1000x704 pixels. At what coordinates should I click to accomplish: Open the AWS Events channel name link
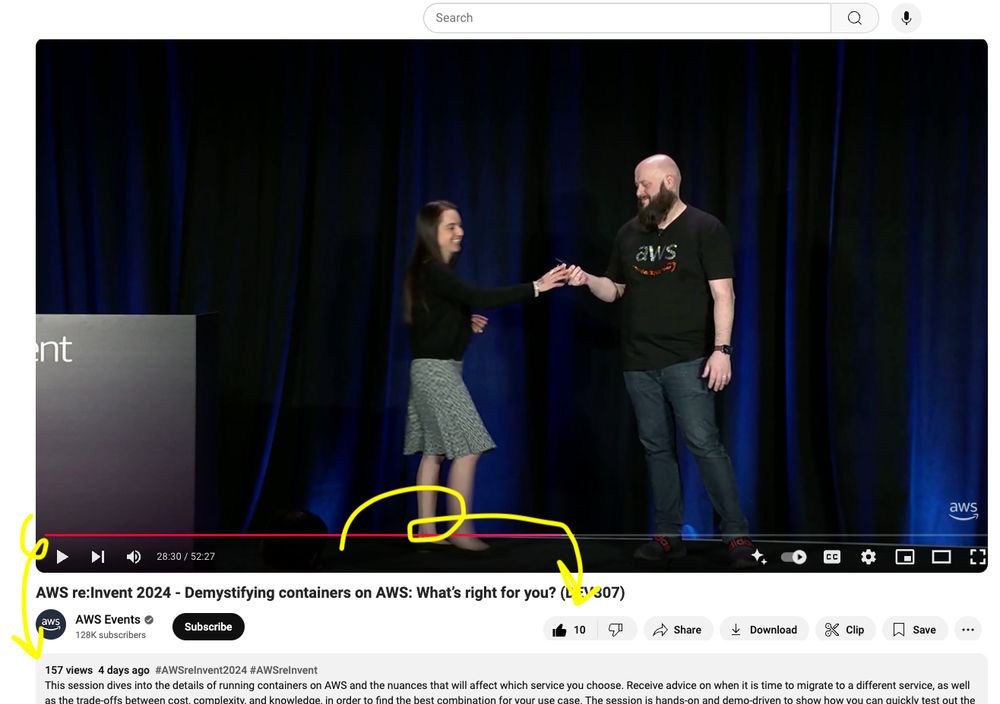point(108,619)
